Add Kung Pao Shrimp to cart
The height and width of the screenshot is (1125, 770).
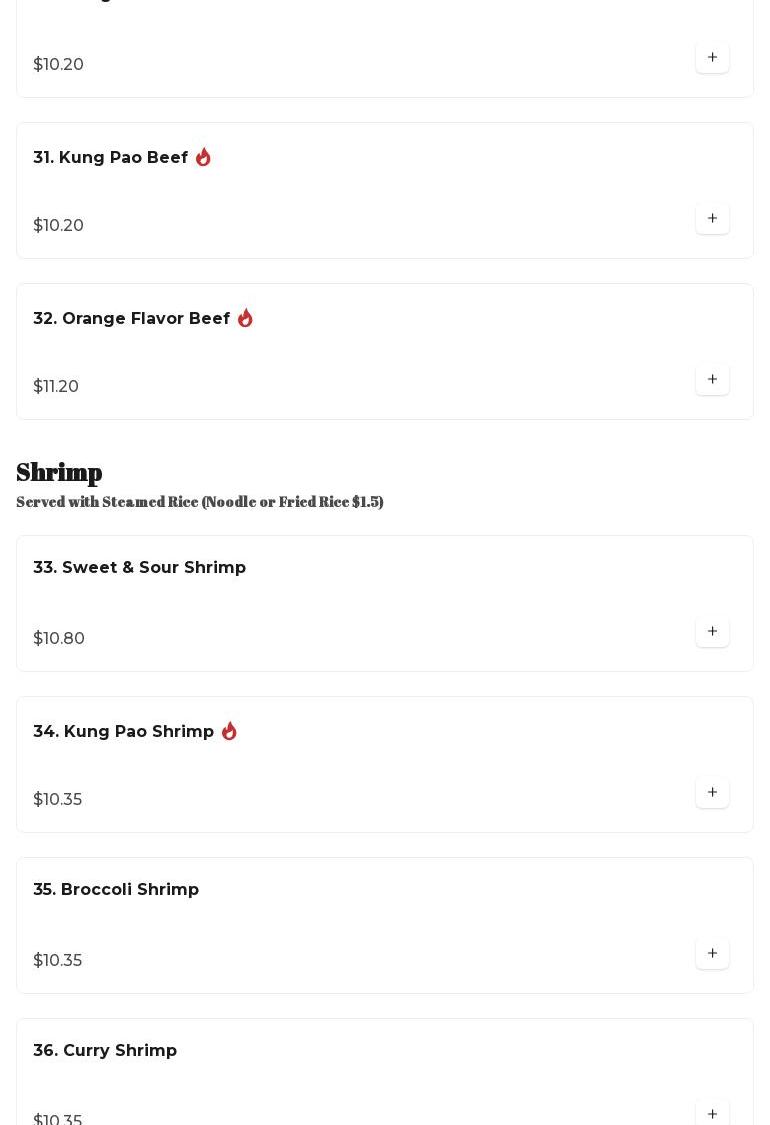(712, 793)
